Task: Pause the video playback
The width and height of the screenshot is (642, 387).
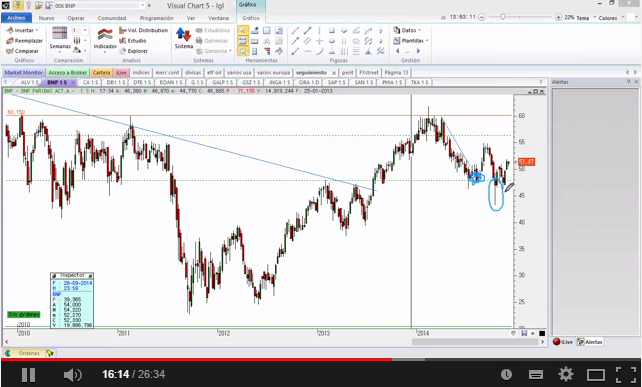Action: pos(28,374)
